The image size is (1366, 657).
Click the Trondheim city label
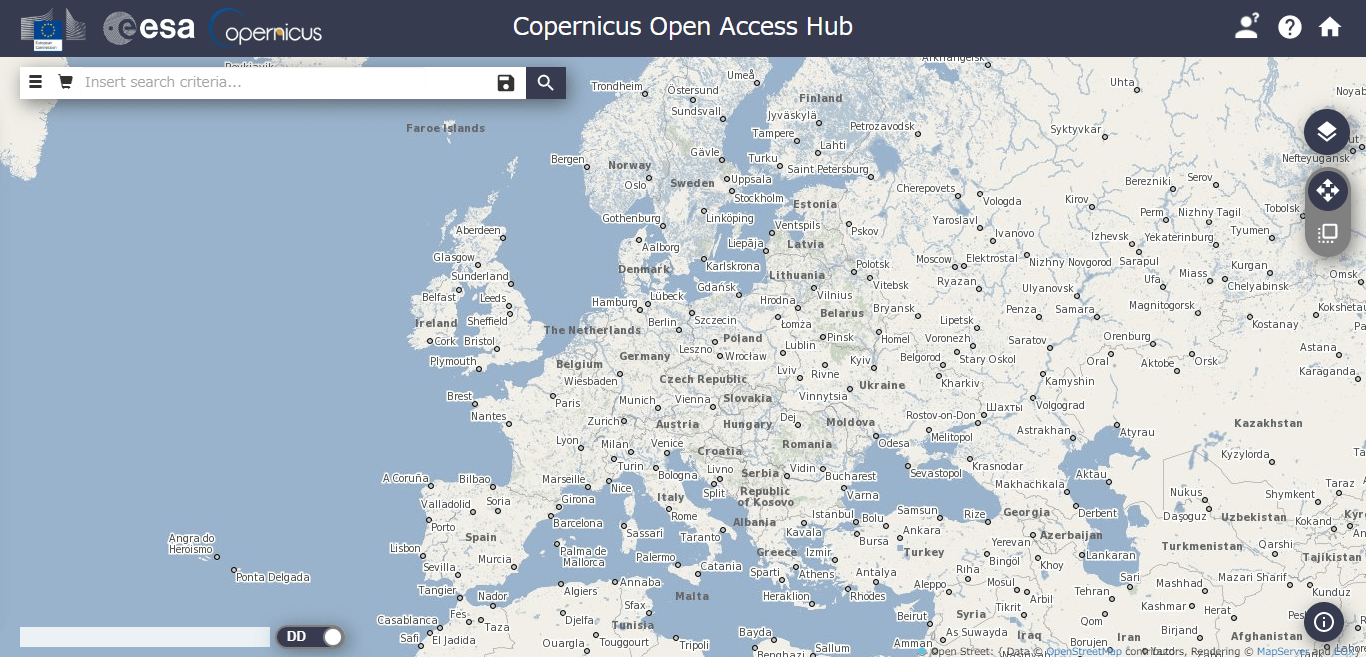[617, 86]
